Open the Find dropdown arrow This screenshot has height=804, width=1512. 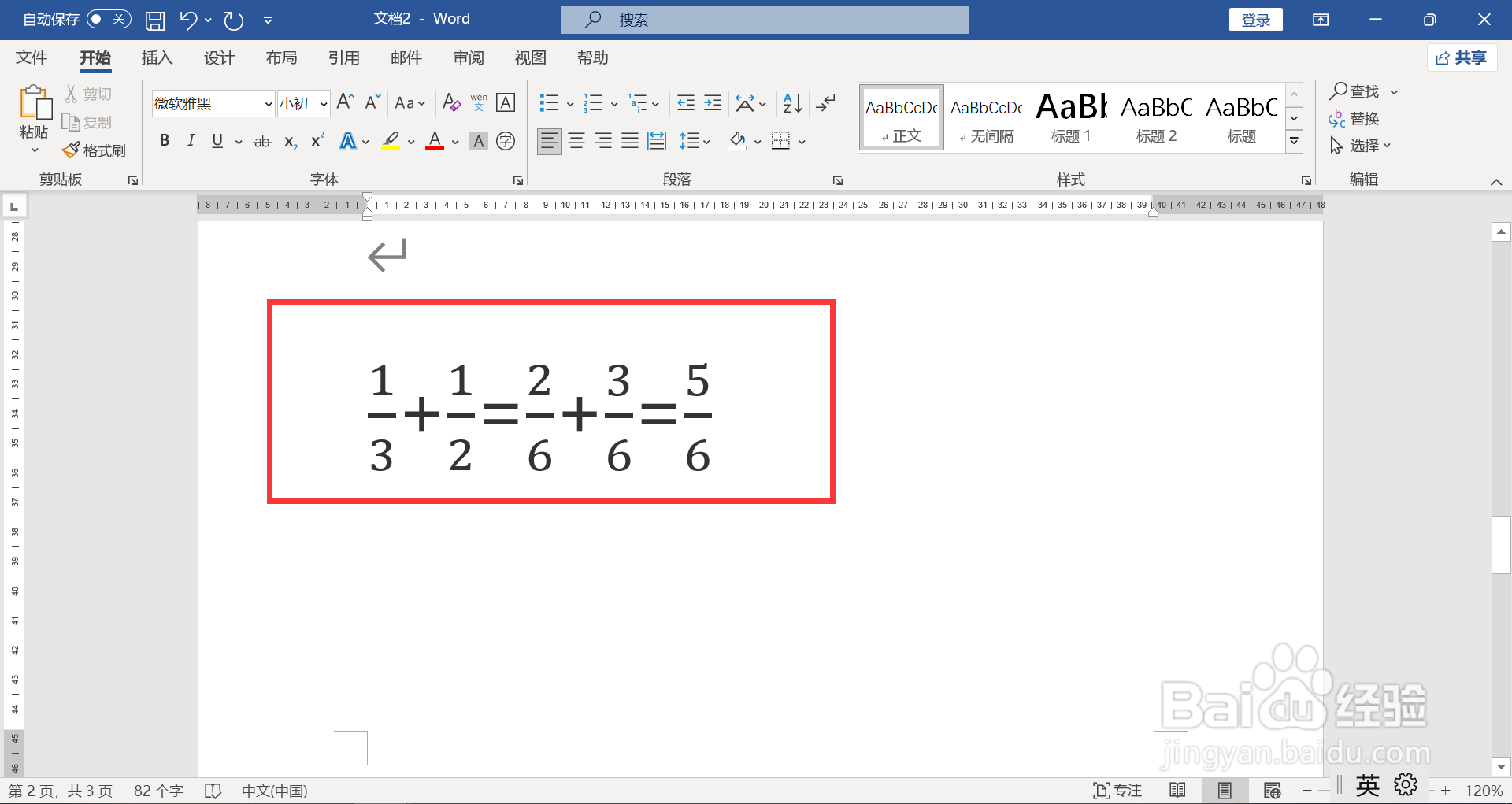click(x=1394, y=92)
